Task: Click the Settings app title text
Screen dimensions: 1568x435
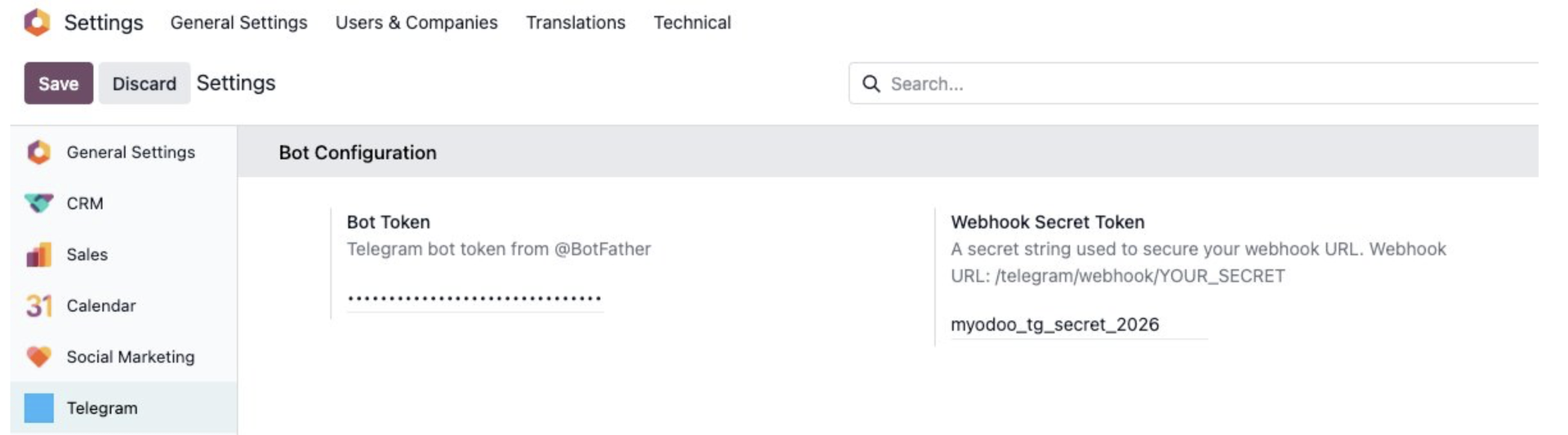Action: pyautogui.click(x=103, y=22)
